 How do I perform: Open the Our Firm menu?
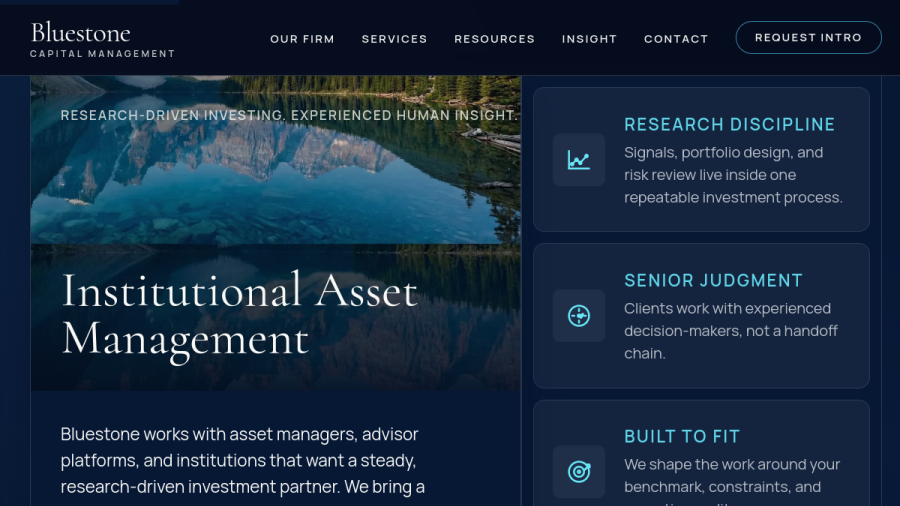click(302, 39)
